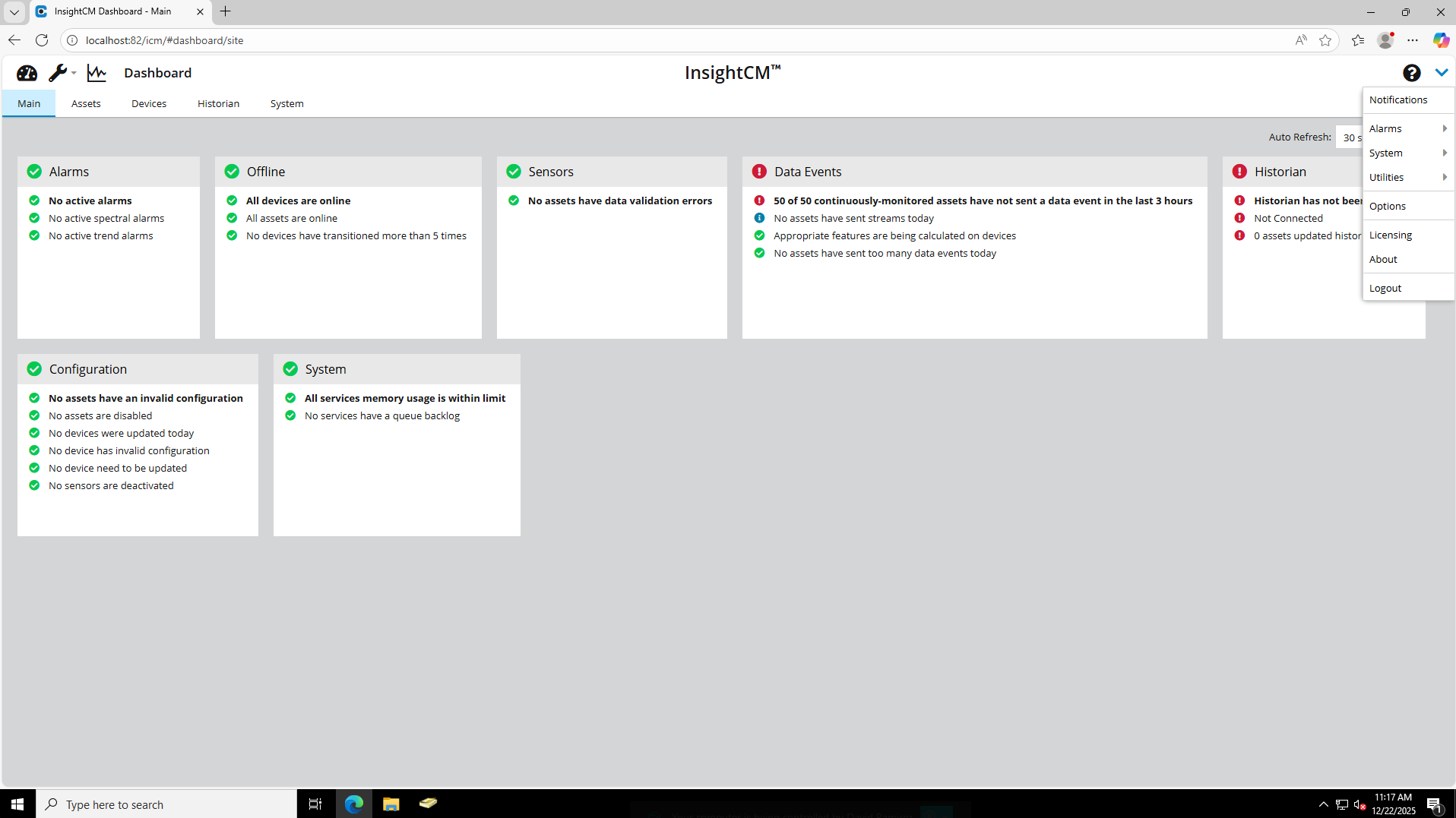Open the wrench icon dropdown arrow

[x=74, y=73]
